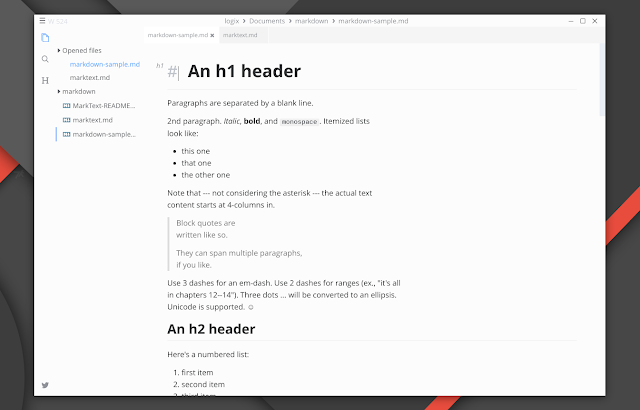Screen dimensions: 640x410
Task: Open the search sidebar panel
Action: click(x=45, y=59)
